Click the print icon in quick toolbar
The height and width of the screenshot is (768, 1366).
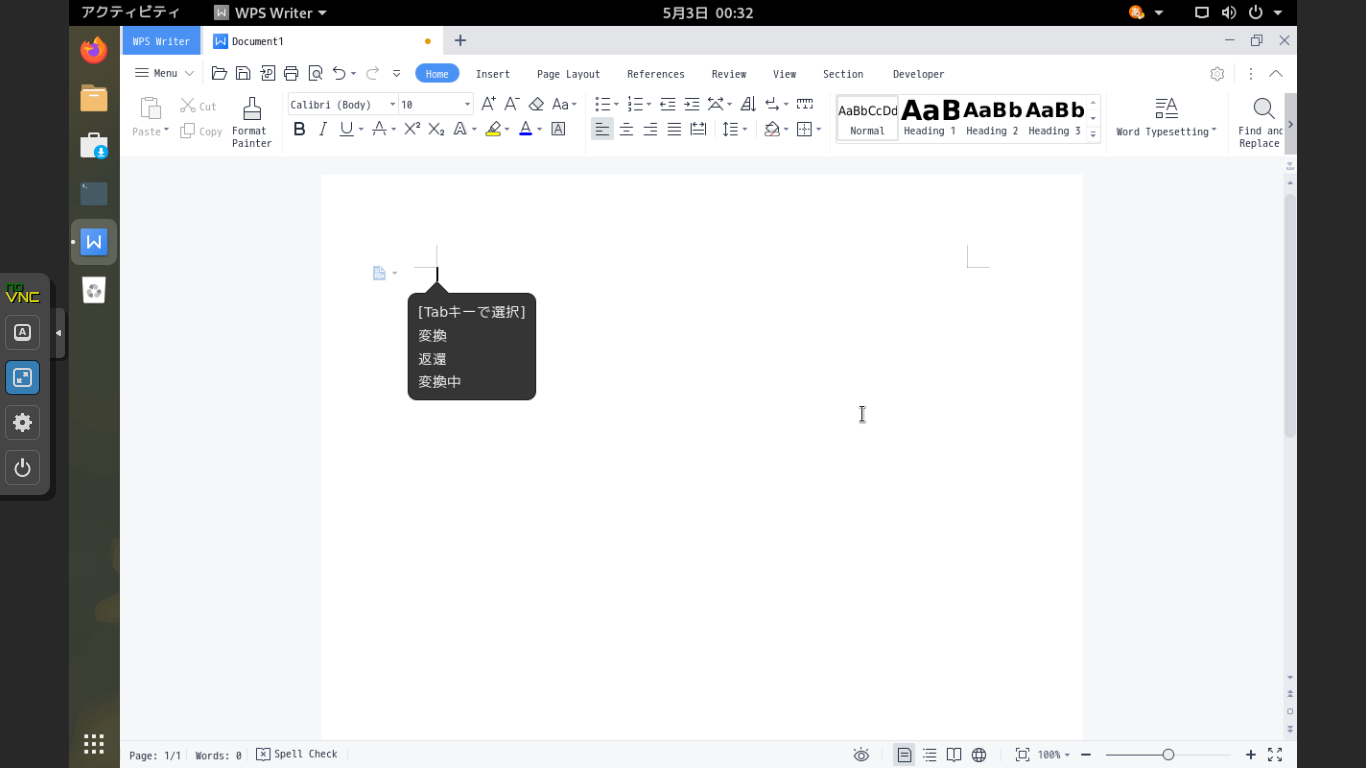pos(291,73)
